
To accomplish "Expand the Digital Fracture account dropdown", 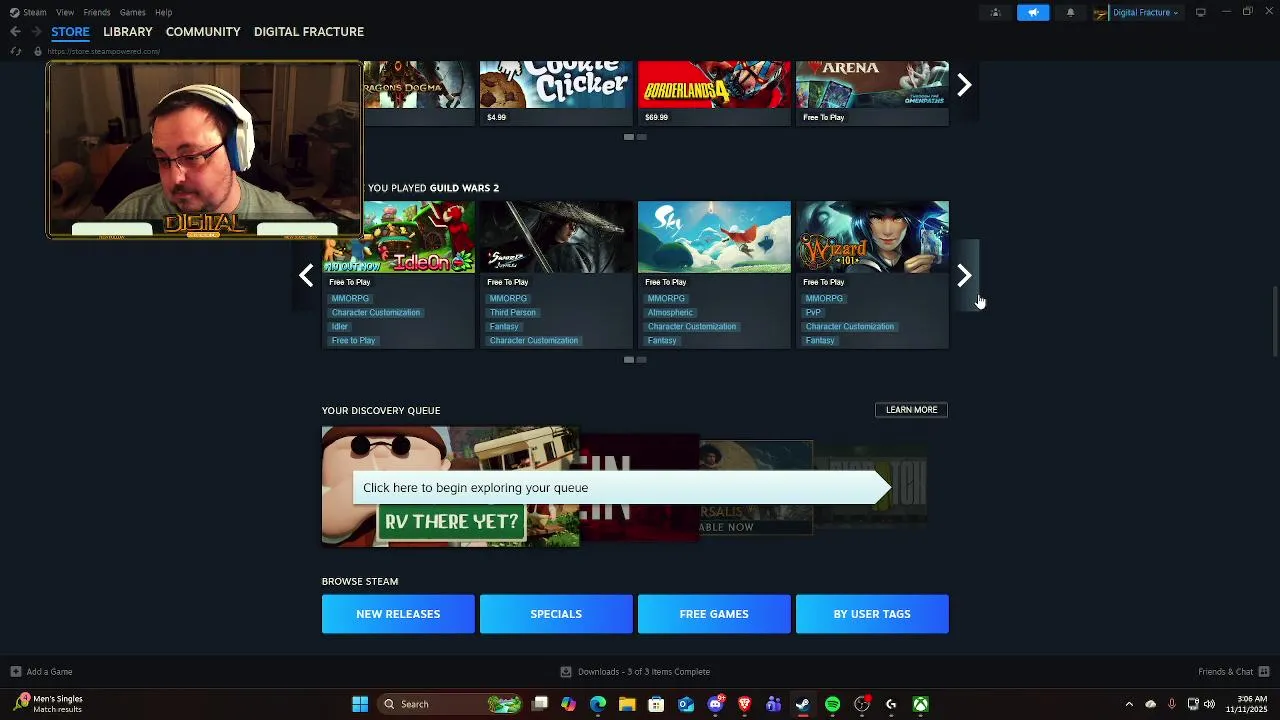I will coord(1146,12).
